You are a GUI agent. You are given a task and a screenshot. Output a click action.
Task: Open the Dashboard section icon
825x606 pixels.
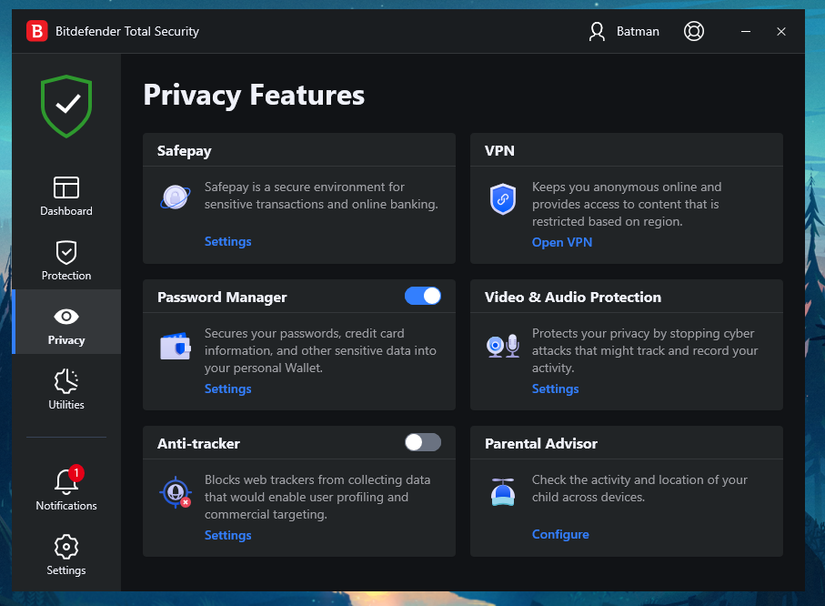pos(66,187)
